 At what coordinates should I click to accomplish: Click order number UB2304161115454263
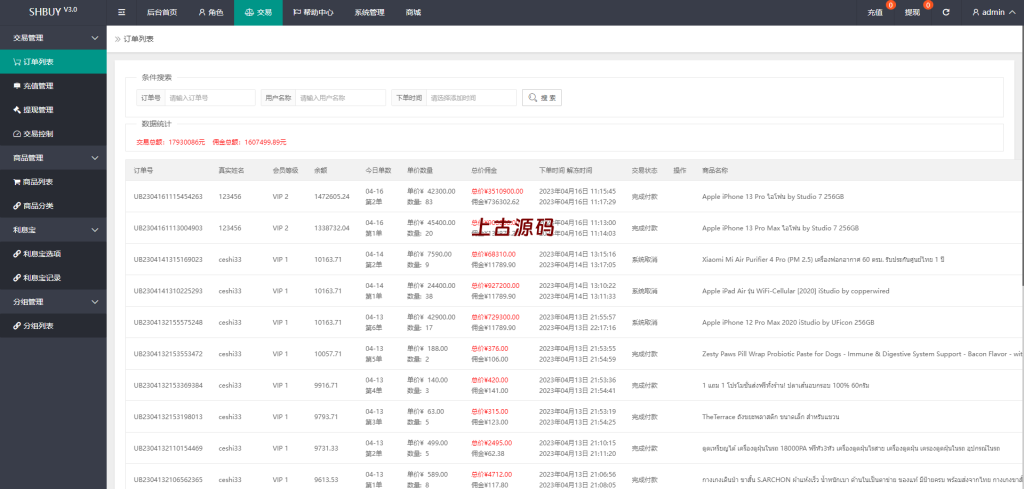(x=168, y=197)
